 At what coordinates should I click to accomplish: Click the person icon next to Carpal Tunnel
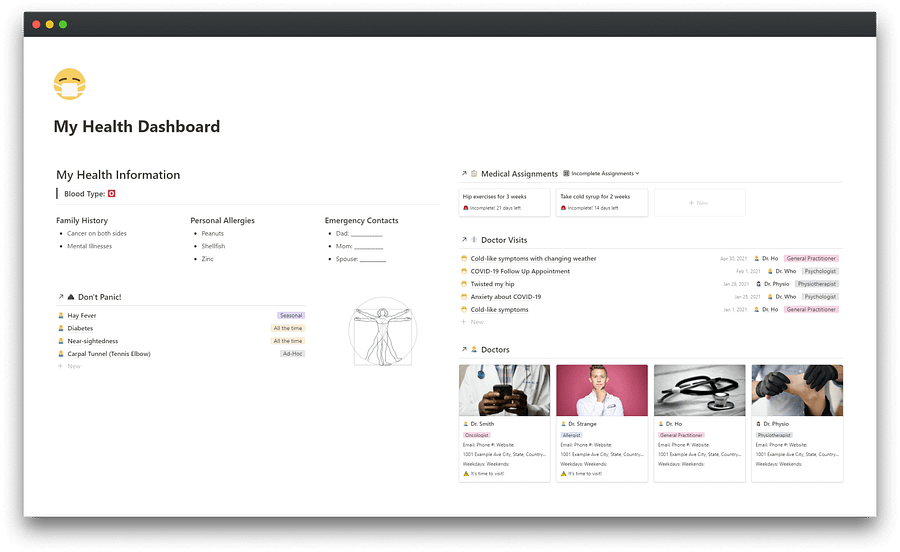pos(61,353)
